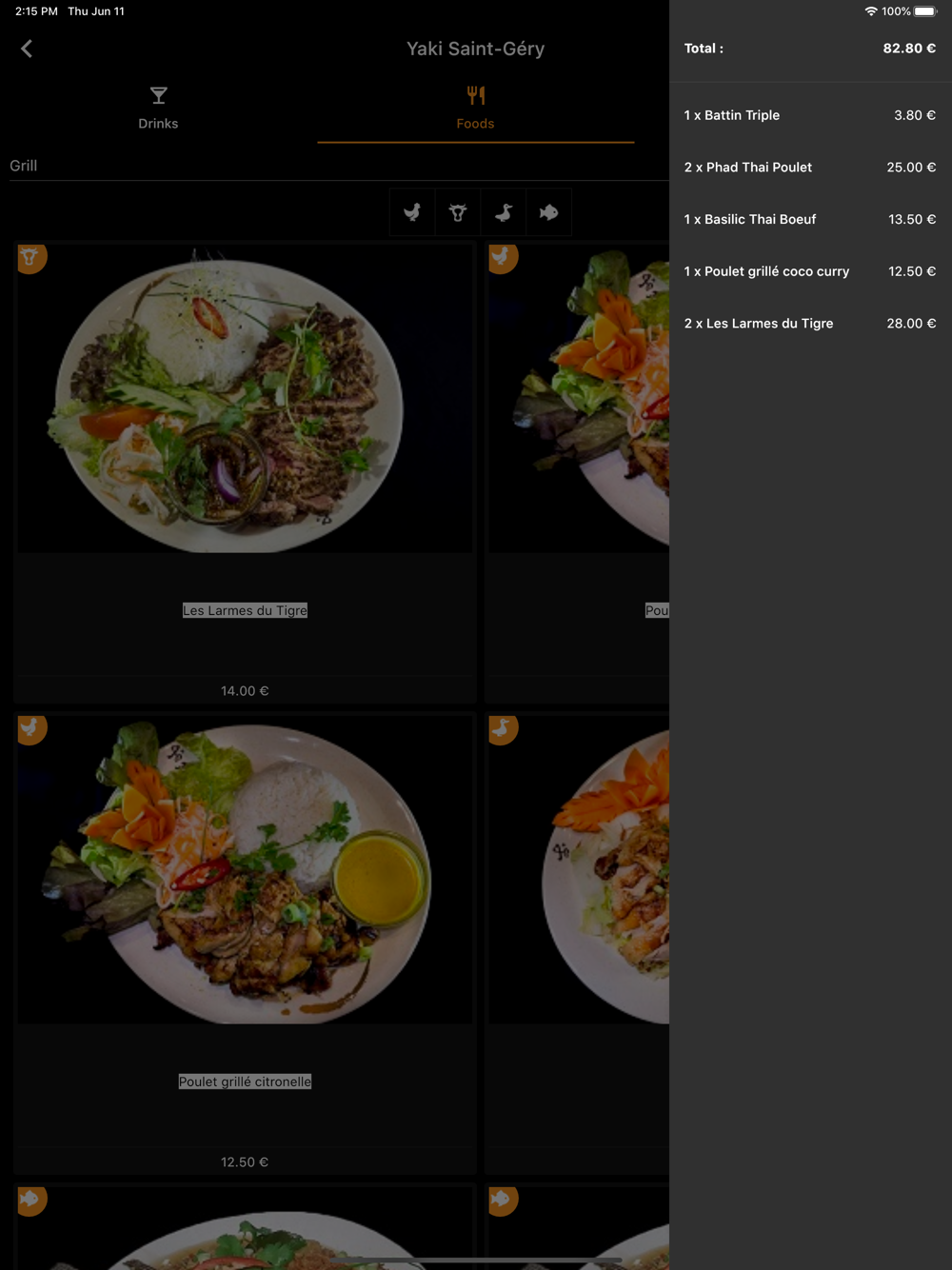Click the 2:15 PM clock in the status bar
Viewport: 952px width, 1270px height.
36,11
